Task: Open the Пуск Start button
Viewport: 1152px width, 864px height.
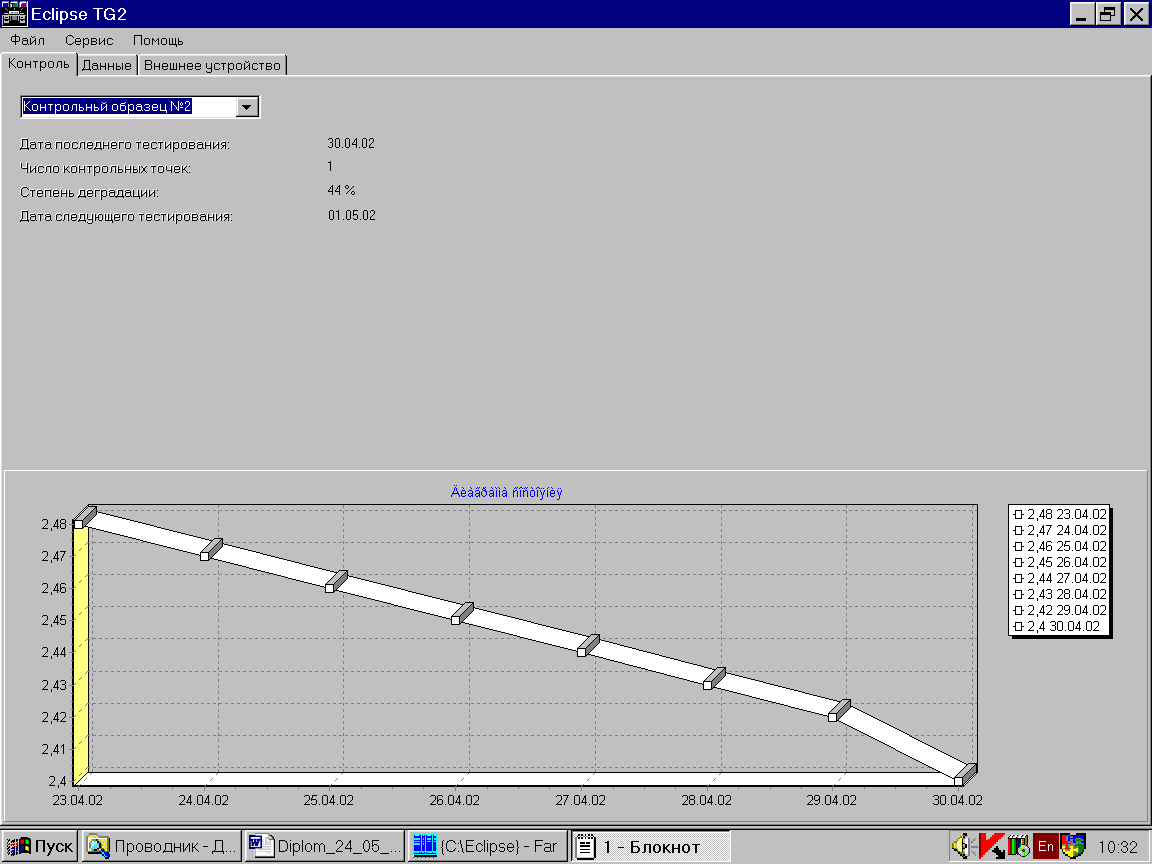Action: [41, 847]
